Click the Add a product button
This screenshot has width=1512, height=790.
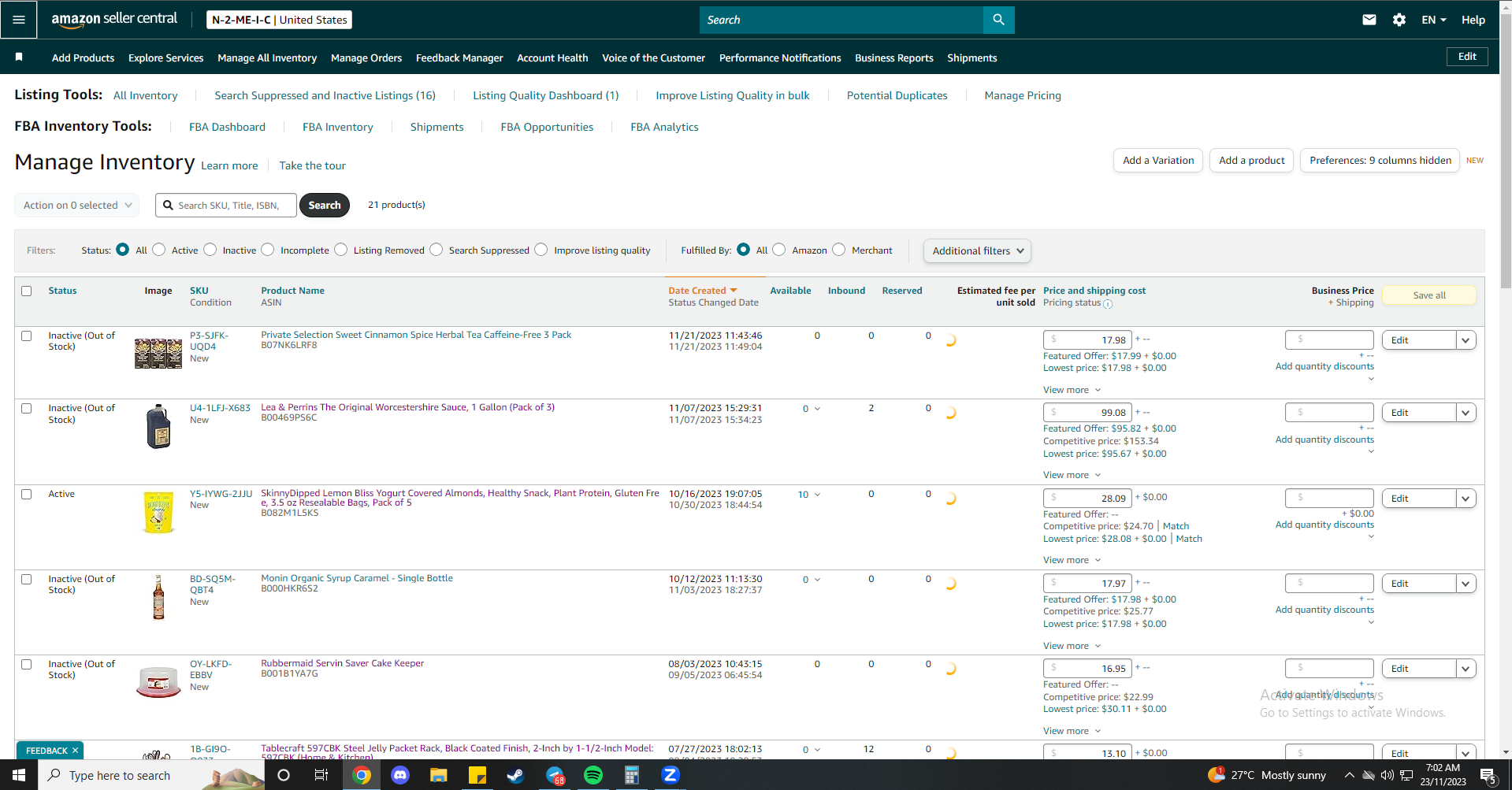tap(1251, 160)
